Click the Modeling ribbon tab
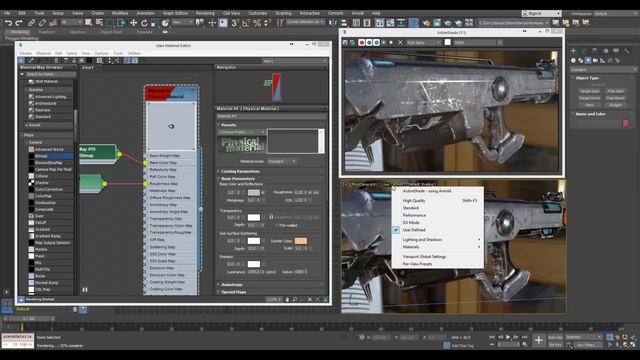The image size is (640, 360). pyautogui.click(x=19, y=32)
